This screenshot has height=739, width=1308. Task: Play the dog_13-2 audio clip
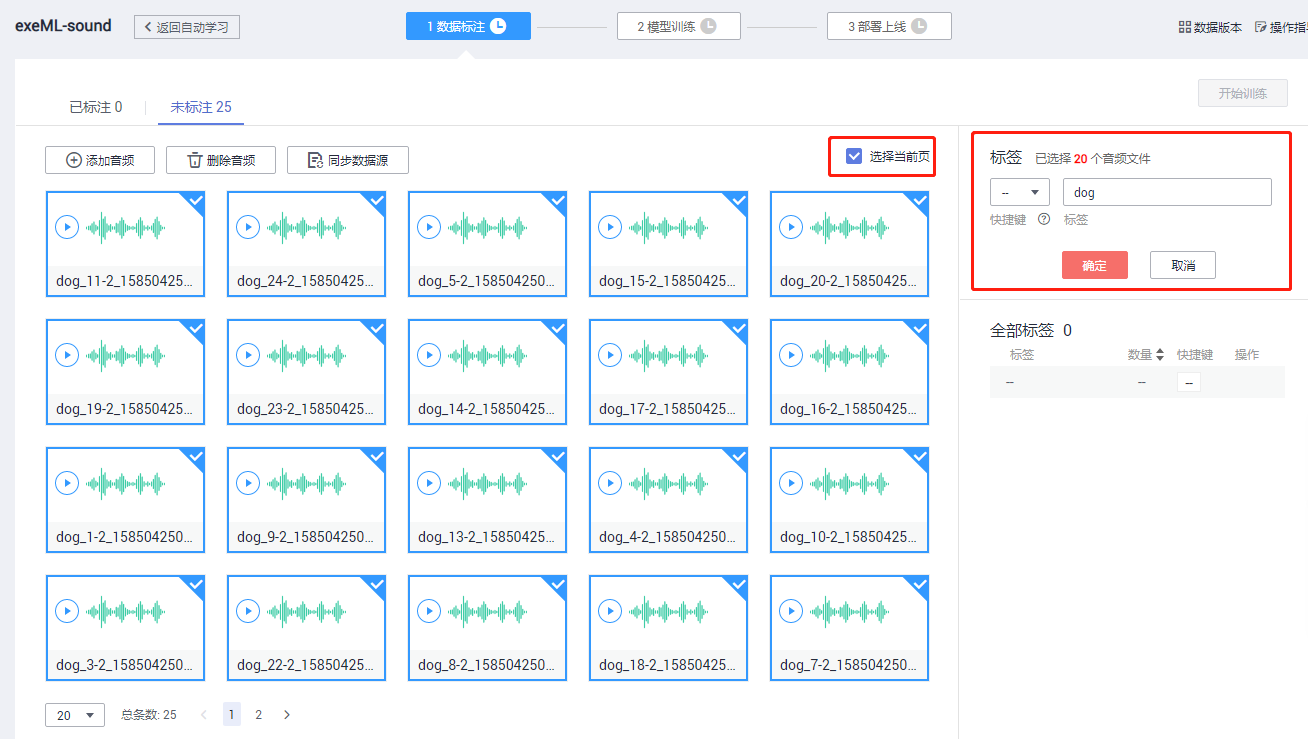click(429, 483)
